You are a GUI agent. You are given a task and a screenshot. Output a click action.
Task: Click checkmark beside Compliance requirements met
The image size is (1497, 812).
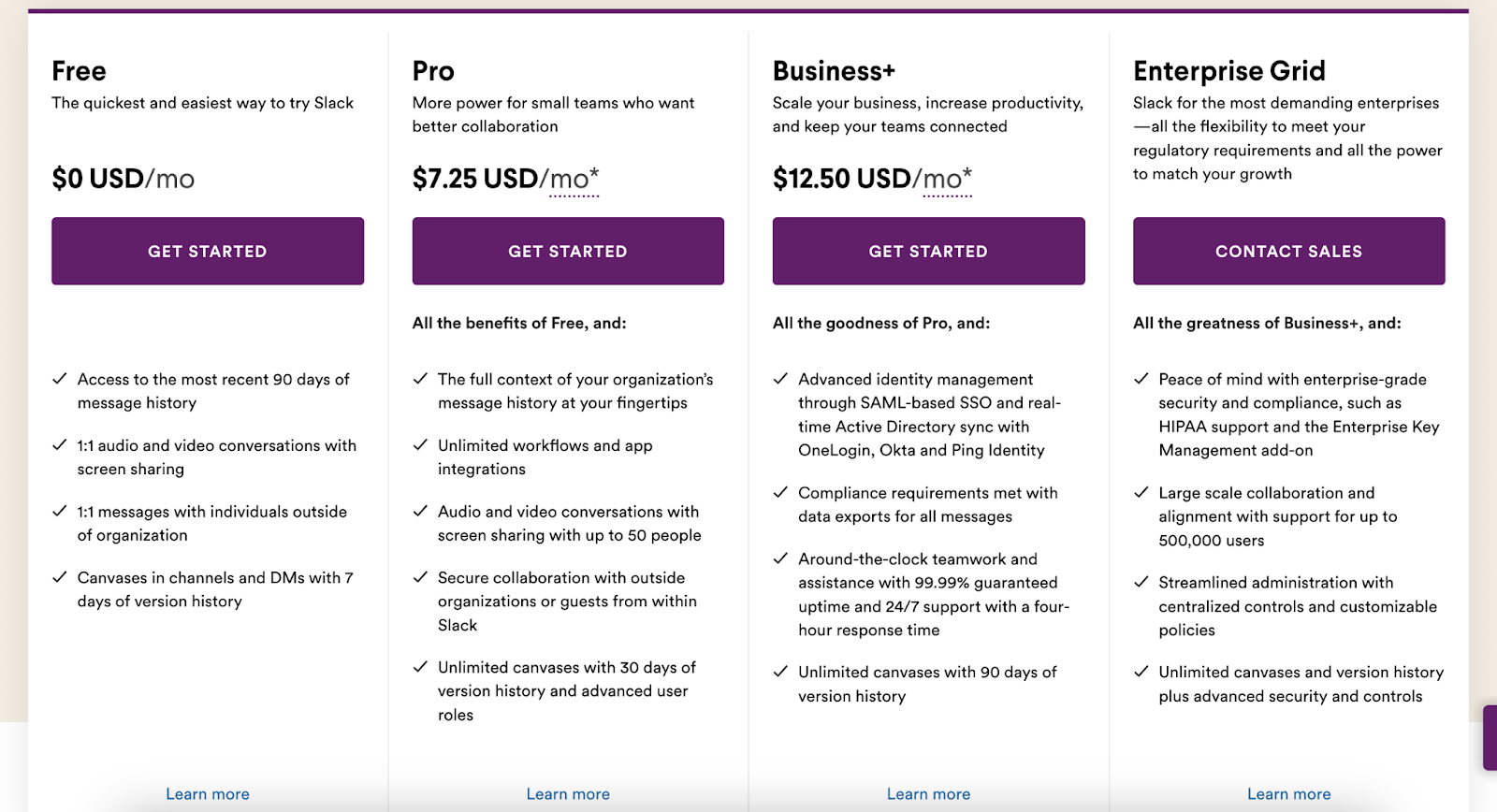pos(780,492)
